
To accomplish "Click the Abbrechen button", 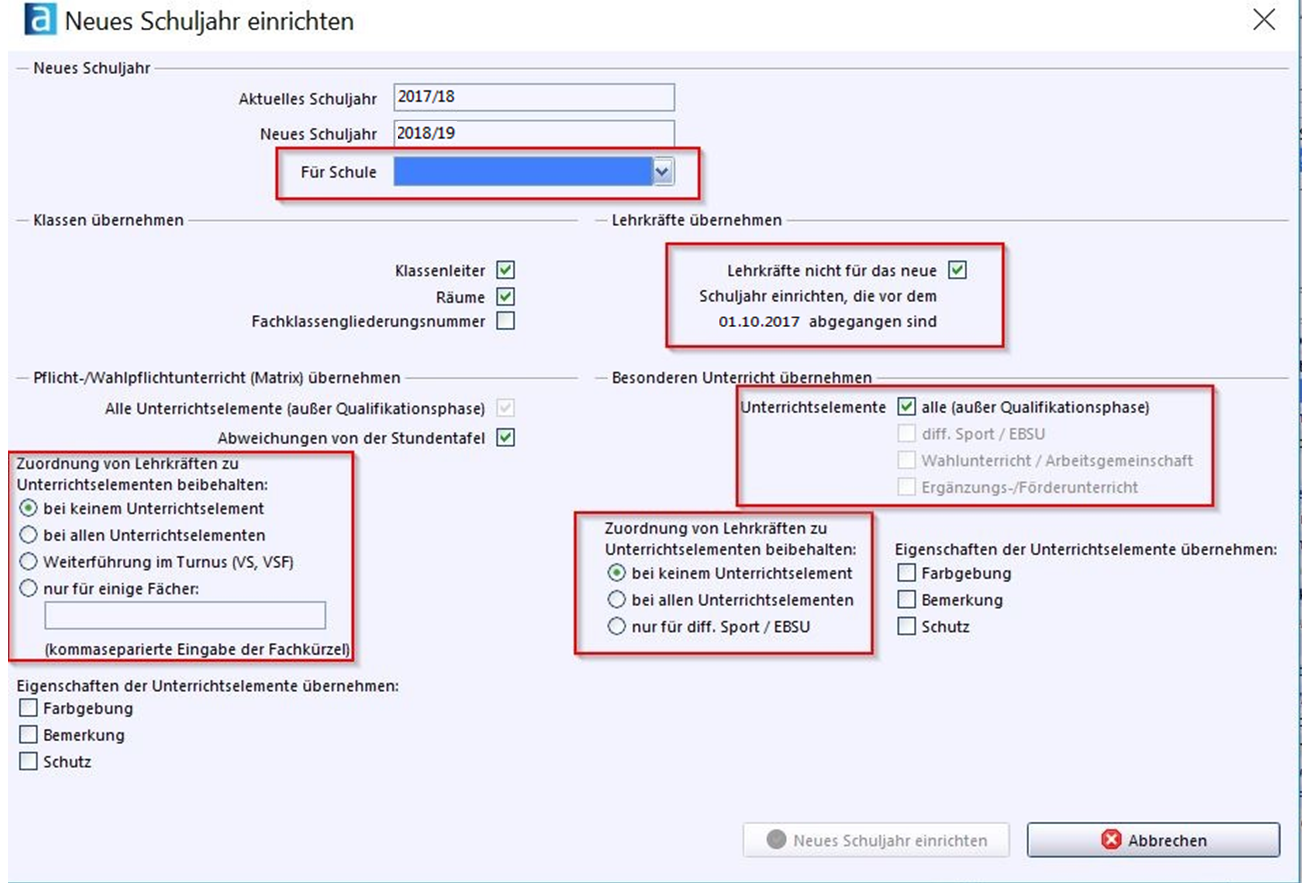I will pos(1153,840).
